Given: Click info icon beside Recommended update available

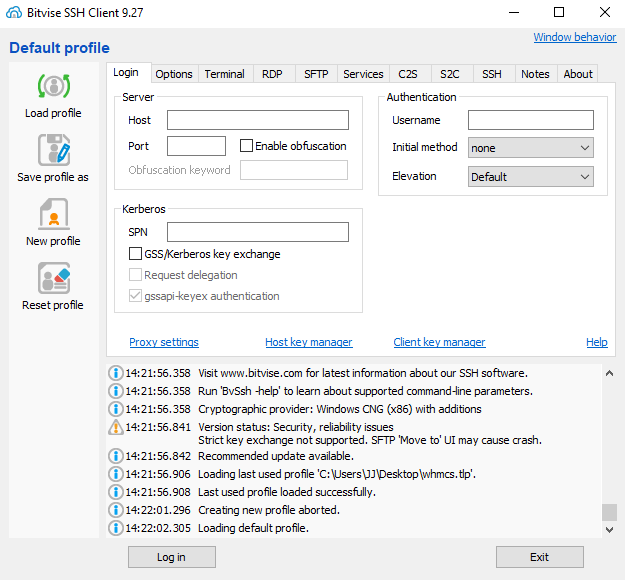Looking at the screenshot, I should tap(116, 456).
